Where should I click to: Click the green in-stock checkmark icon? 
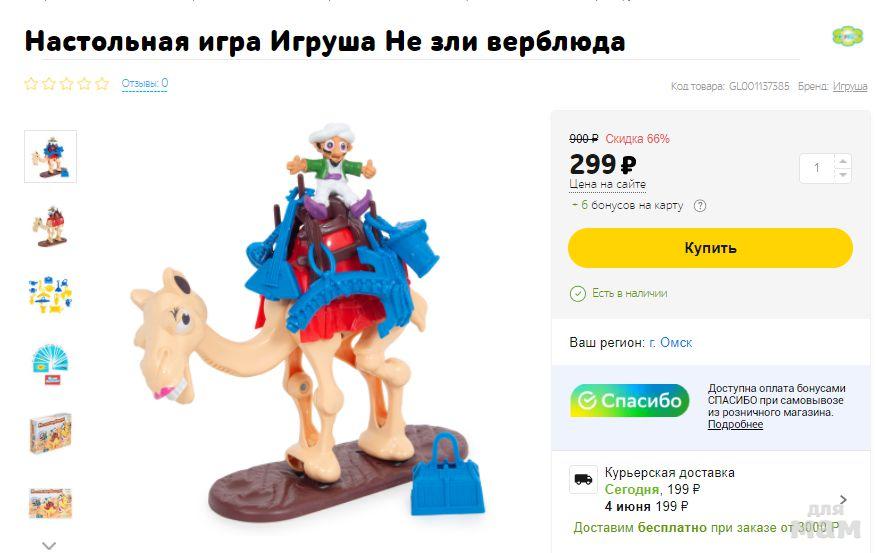[578, 293]
